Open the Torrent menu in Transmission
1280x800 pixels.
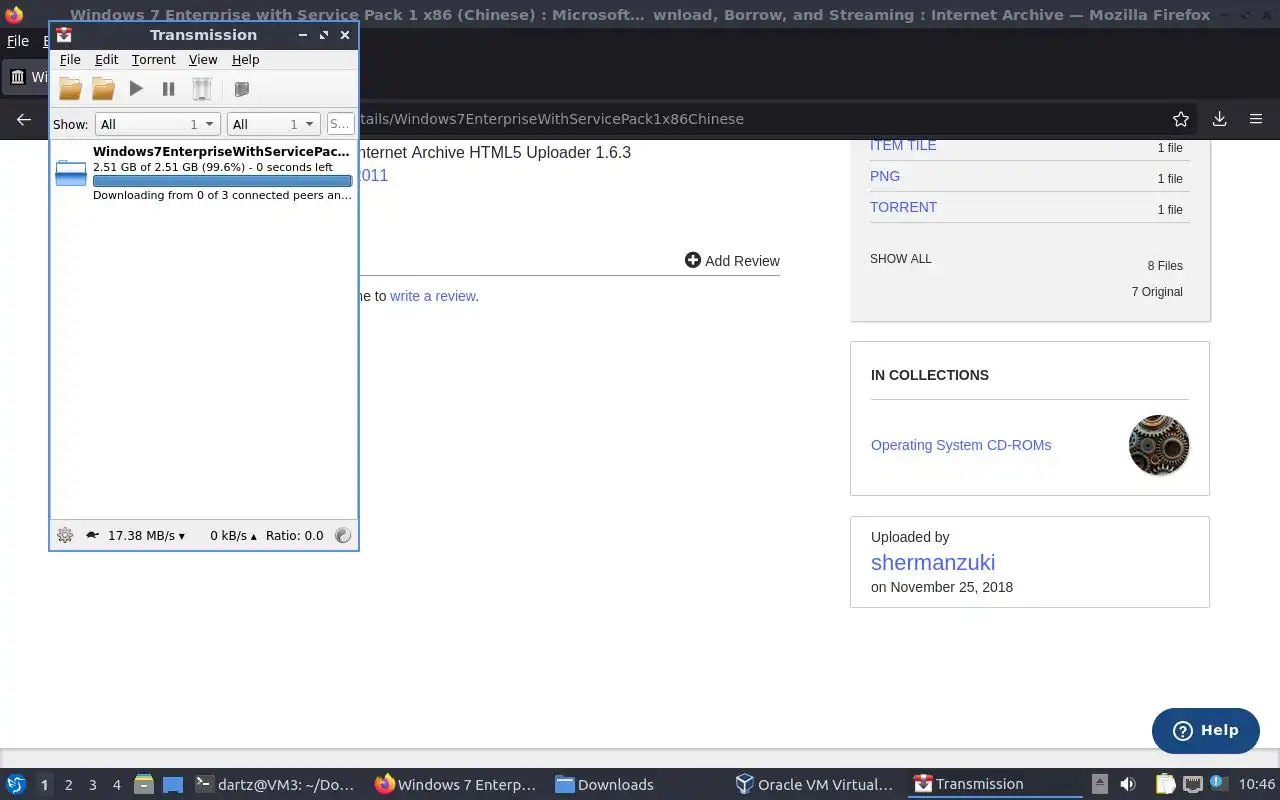(x=153, y=60)
